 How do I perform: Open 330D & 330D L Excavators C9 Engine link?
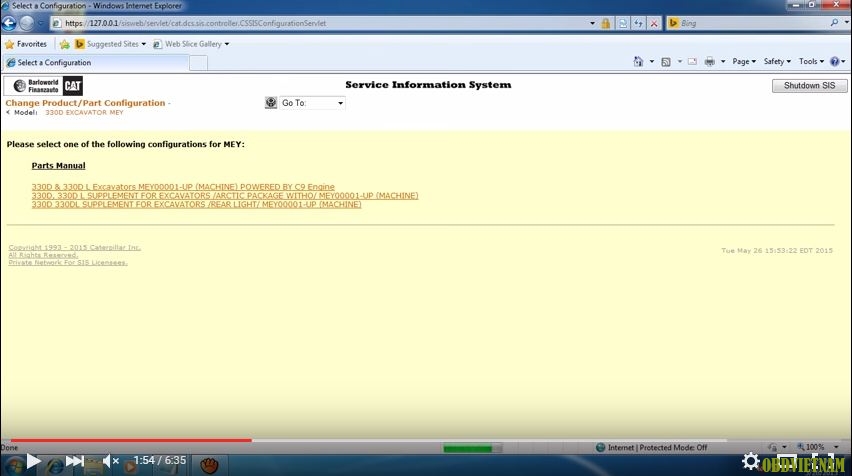[x=183, y=187]
